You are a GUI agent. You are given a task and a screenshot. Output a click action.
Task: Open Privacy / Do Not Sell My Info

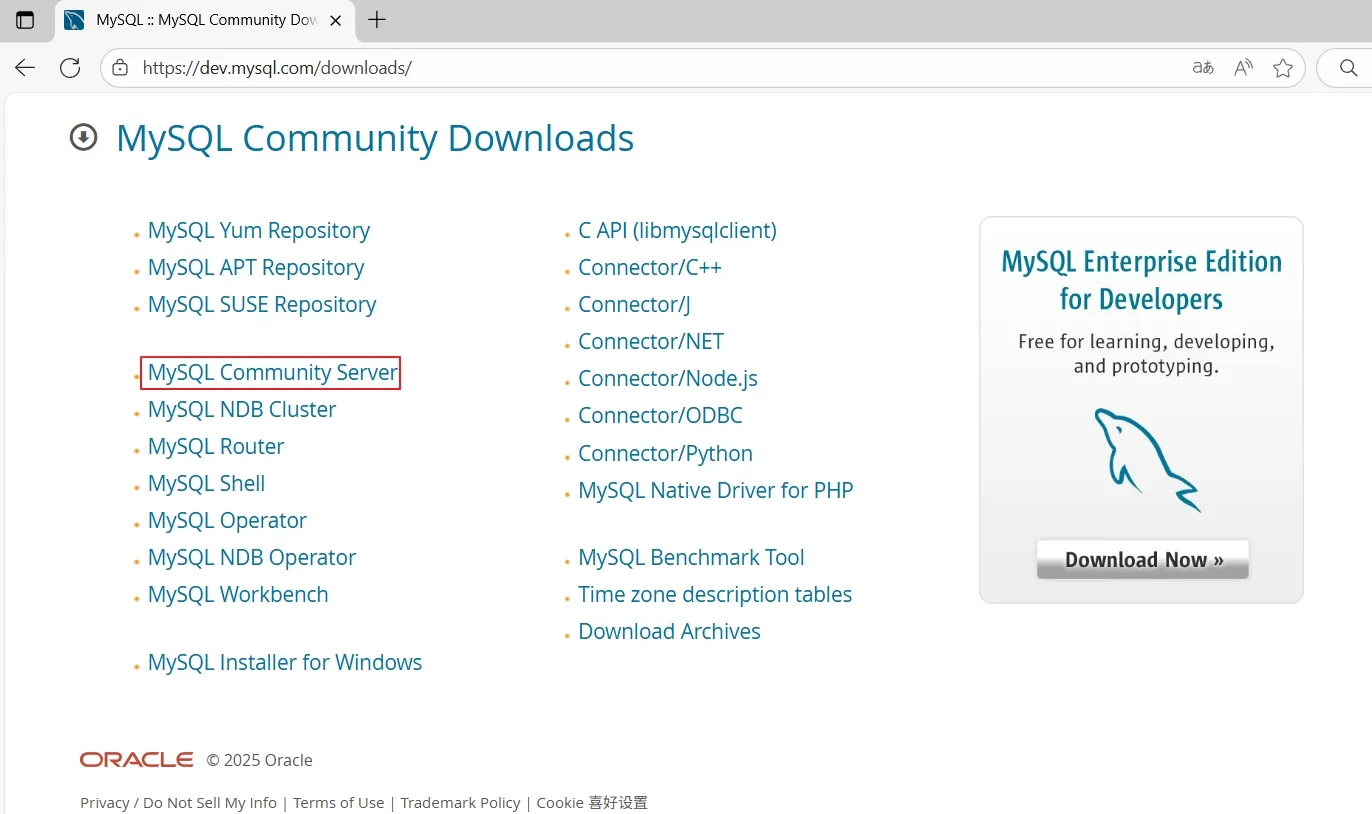(x=178, y=802)
